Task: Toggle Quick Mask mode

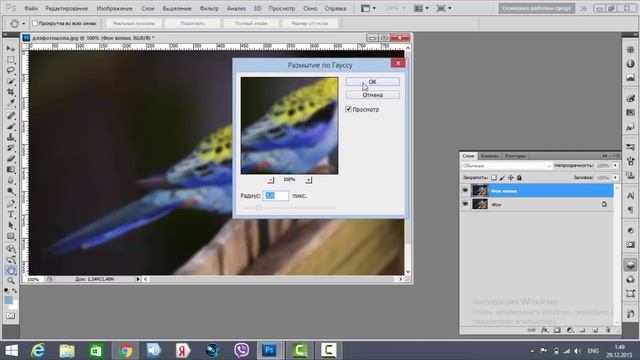Action: coord(11,316)
